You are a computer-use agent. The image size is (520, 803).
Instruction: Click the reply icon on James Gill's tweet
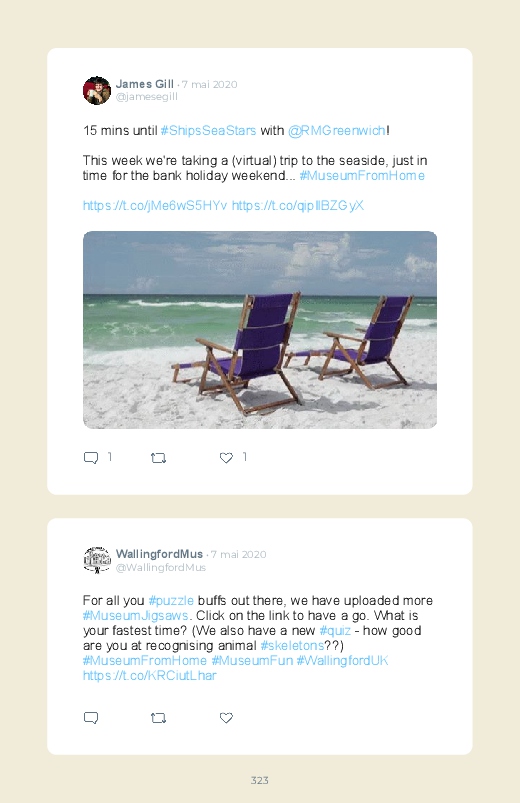91,458
